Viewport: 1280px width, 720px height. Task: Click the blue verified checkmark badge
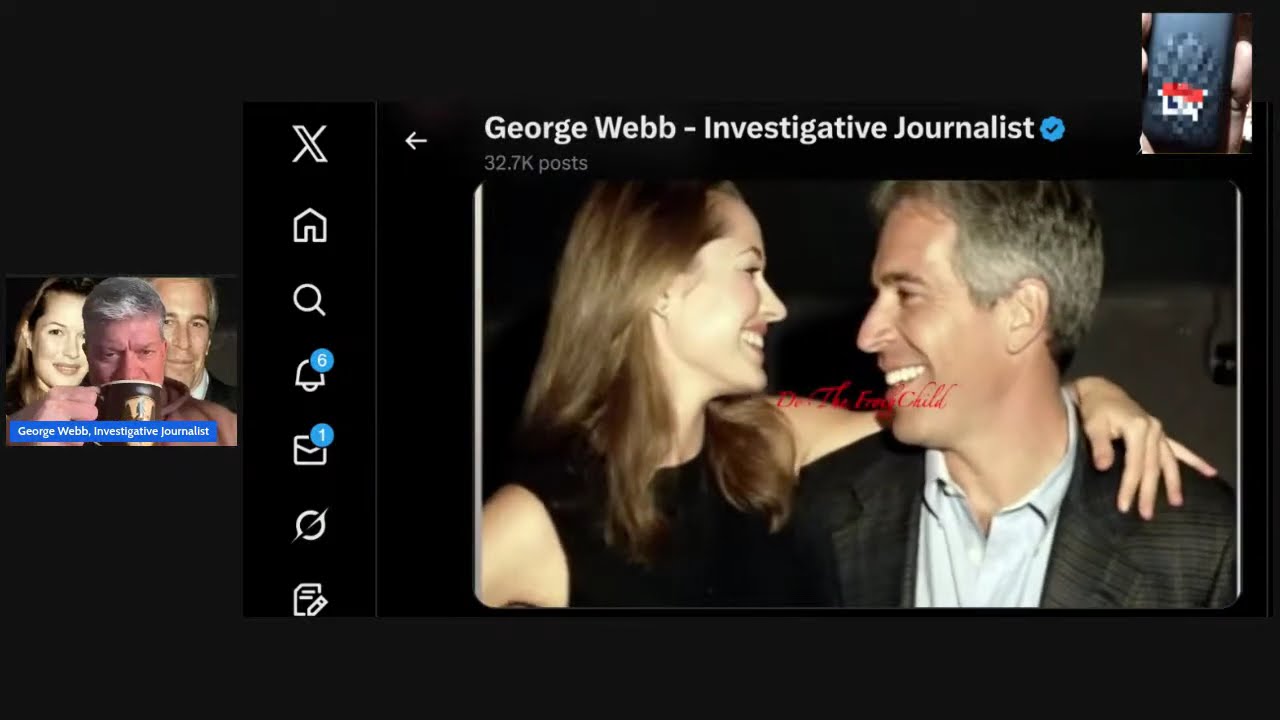point(1052,128)
